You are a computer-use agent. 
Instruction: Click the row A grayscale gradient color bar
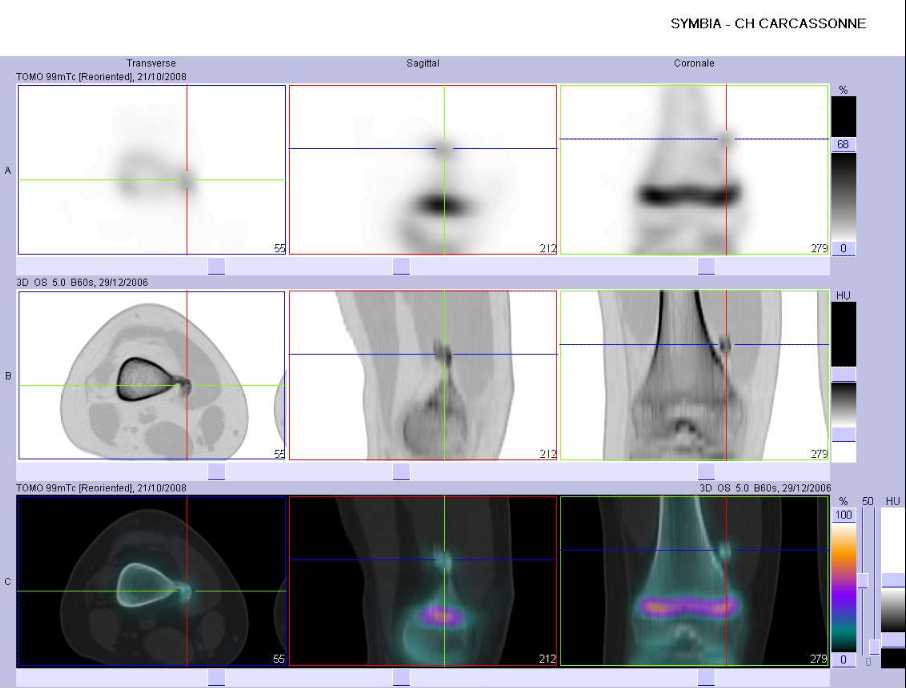pos(843,197)
